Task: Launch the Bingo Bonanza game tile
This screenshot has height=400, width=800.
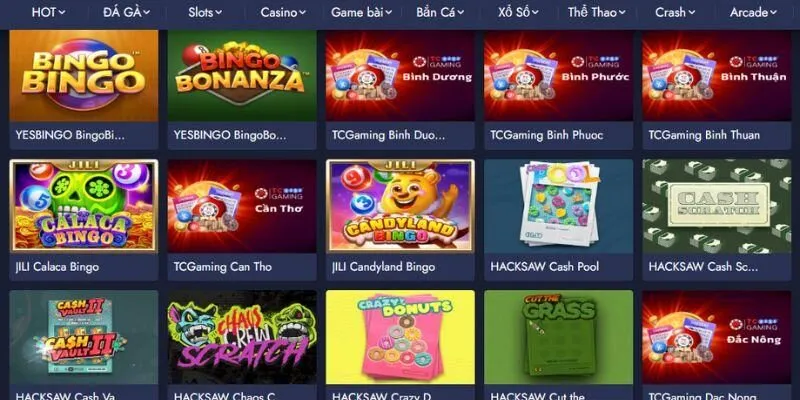Action: (x=242, y=76)
